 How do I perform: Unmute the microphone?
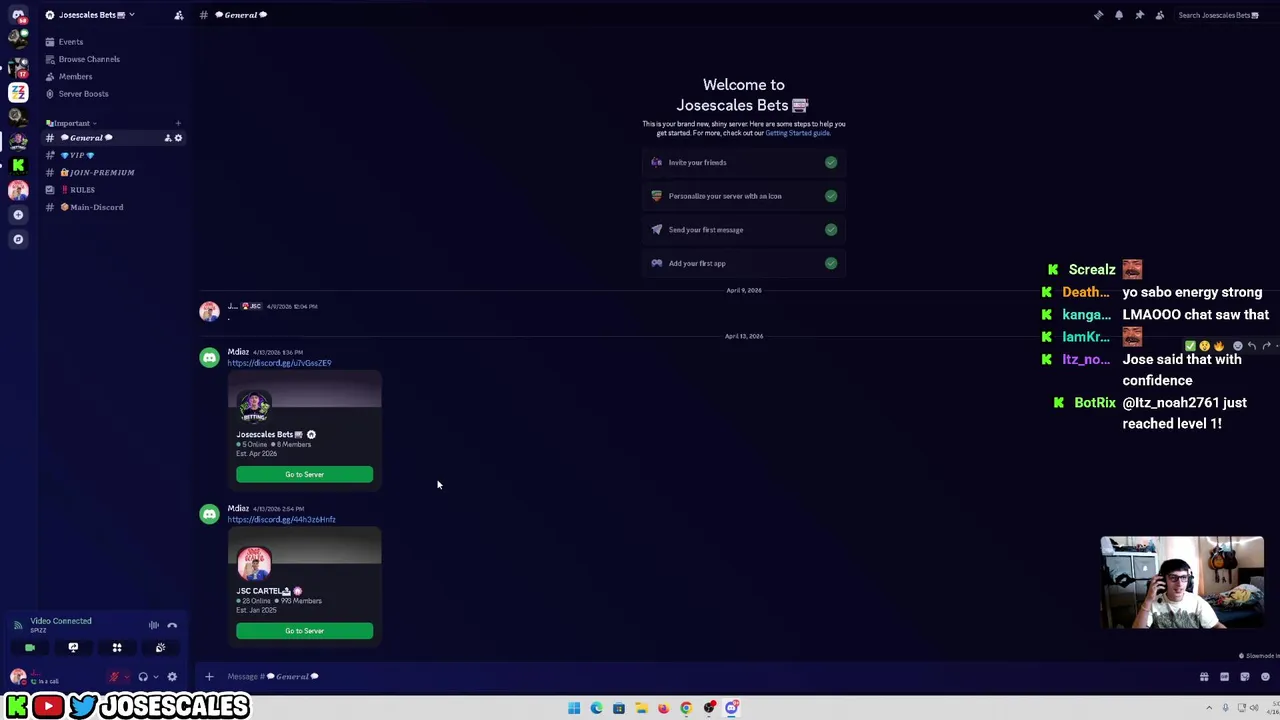click(x=114, y=677)
